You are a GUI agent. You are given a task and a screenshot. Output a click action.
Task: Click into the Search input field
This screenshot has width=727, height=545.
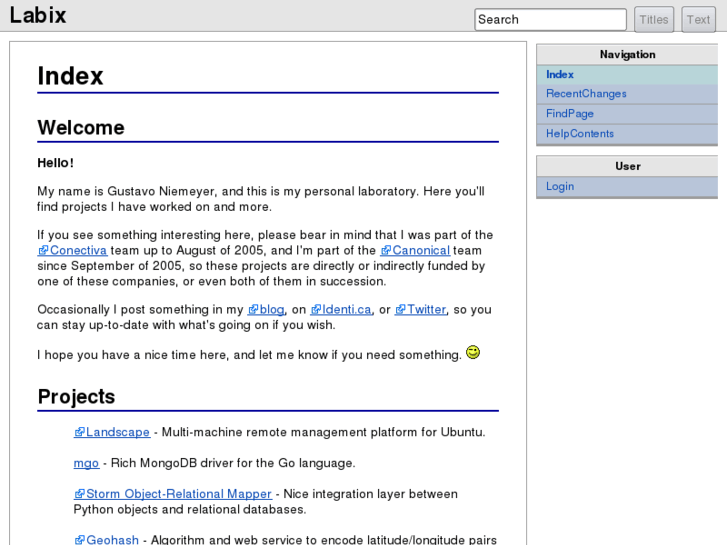click(x=550, y=19)
